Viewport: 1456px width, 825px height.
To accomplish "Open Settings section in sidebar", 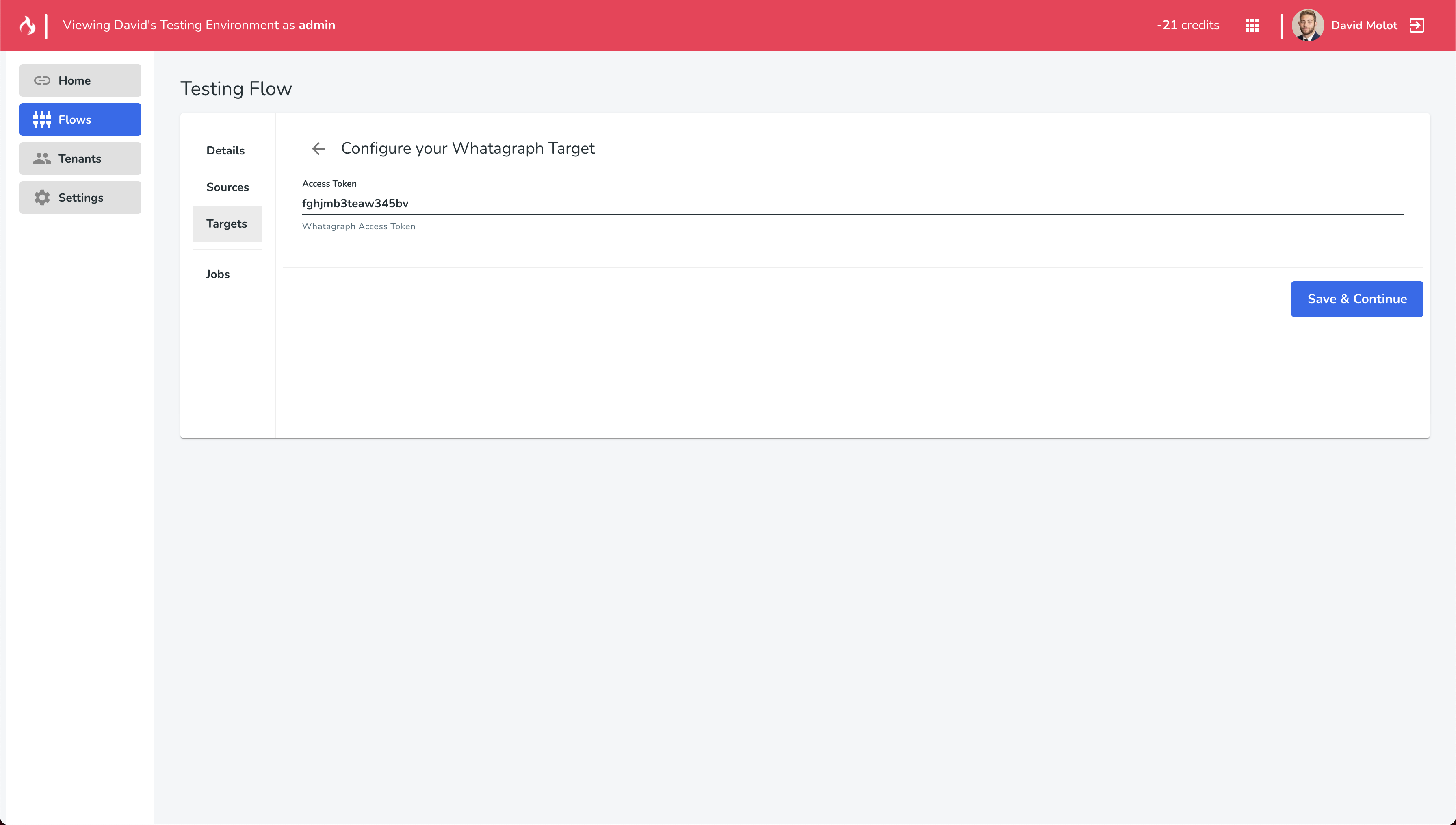I will 80,198.
